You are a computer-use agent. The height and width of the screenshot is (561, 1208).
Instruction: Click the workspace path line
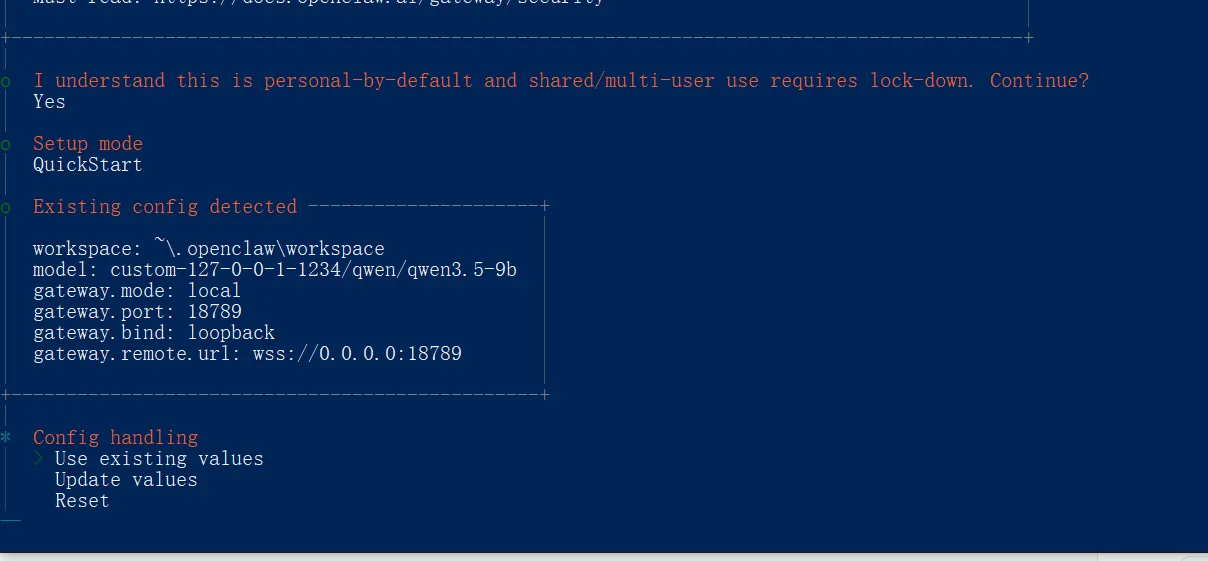pyautogui.click(x=208, y=249)
